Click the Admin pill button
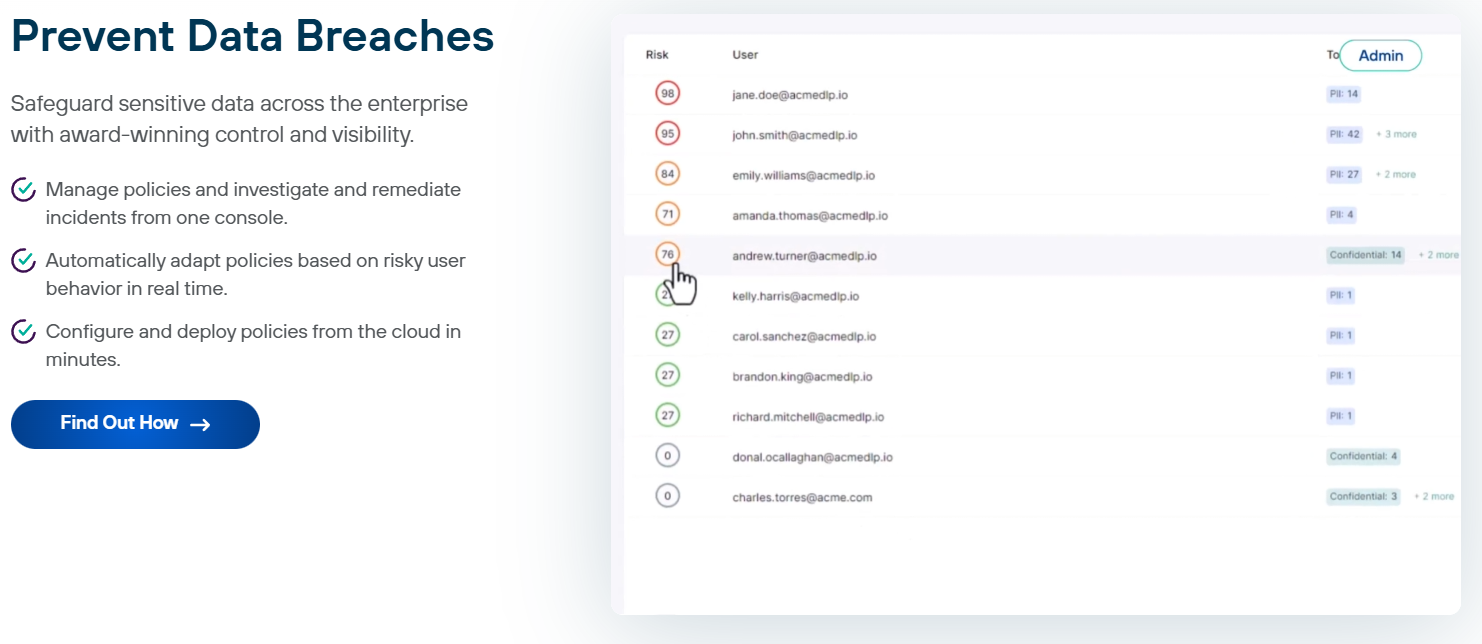The height and width of the screenshot is (644, 1482). [x=1380, y=56]
